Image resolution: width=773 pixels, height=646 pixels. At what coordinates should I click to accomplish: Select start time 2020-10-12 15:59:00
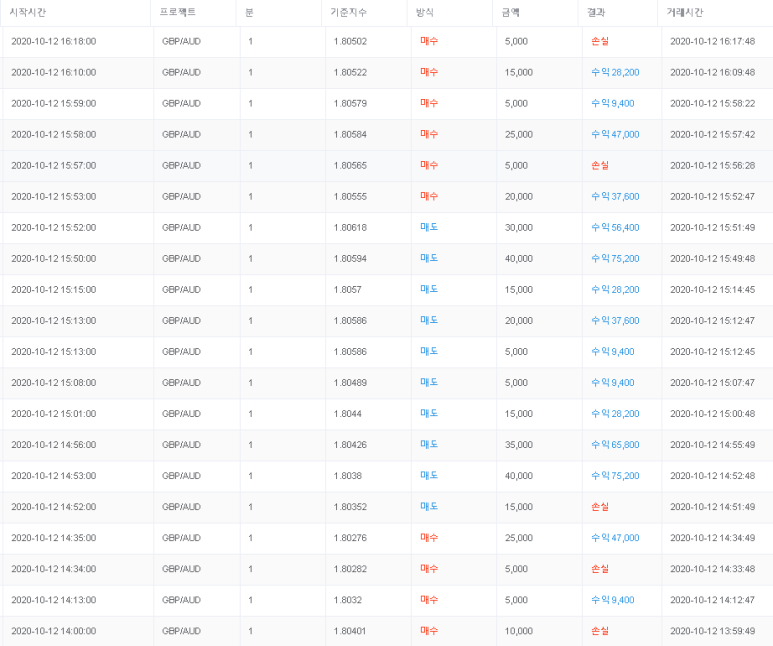coord(54,104)
